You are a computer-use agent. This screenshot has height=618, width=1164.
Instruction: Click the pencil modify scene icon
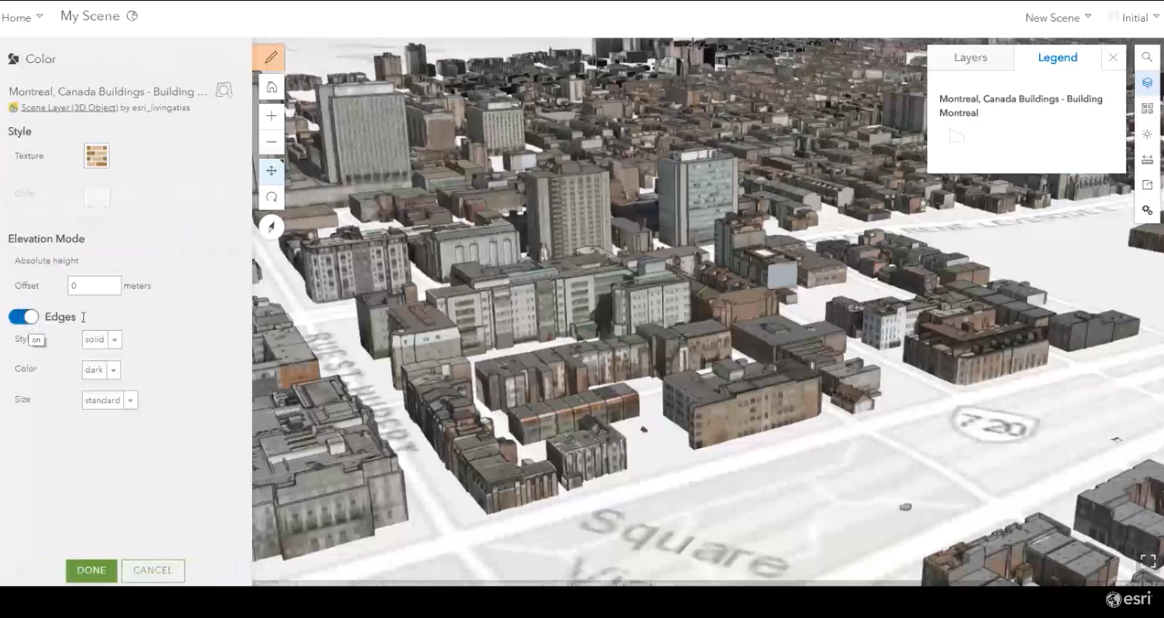point(270,58)
